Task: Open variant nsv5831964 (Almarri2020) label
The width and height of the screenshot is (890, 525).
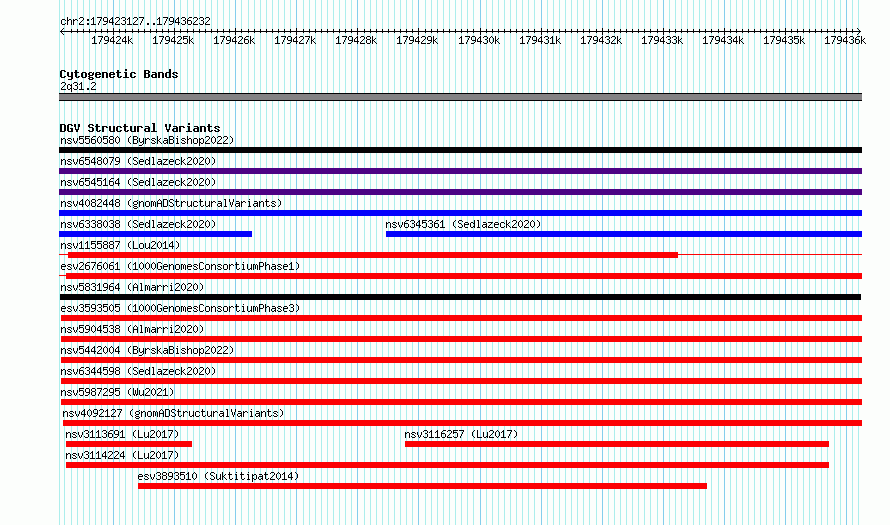Action: click(132, 287)
